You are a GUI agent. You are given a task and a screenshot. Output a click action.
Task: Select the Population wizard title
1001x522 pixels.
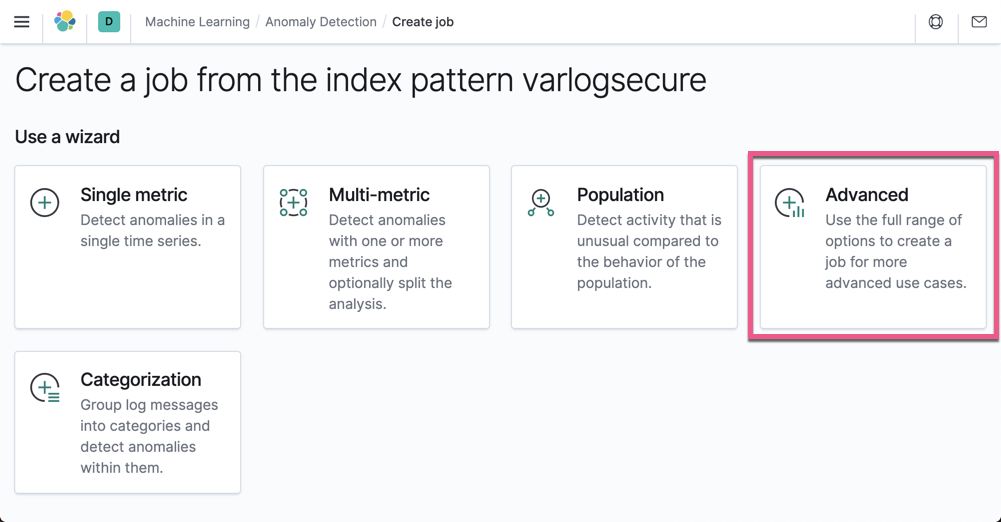pos(620,195)
